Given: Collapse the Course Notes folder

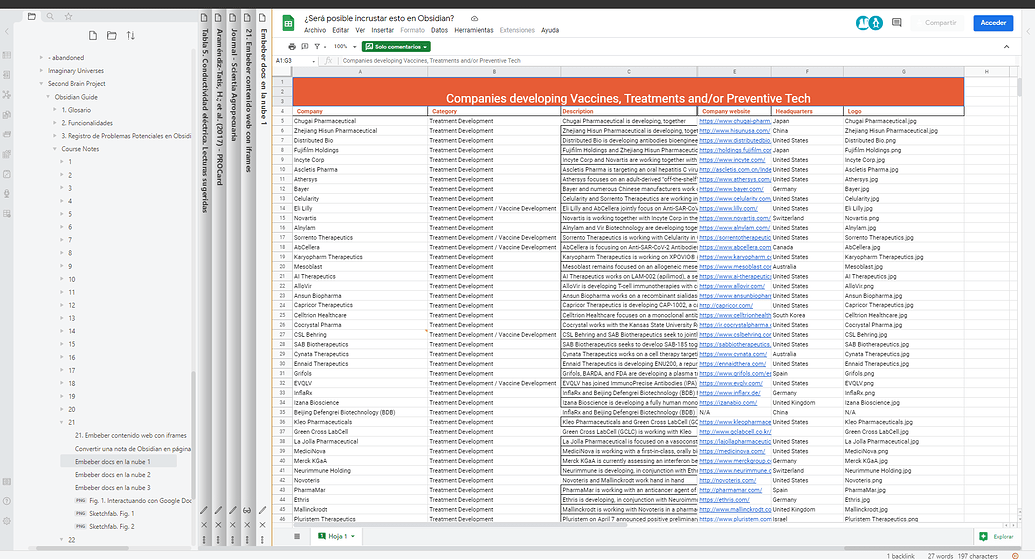Looking at the screenshot, I should [55, 149].
